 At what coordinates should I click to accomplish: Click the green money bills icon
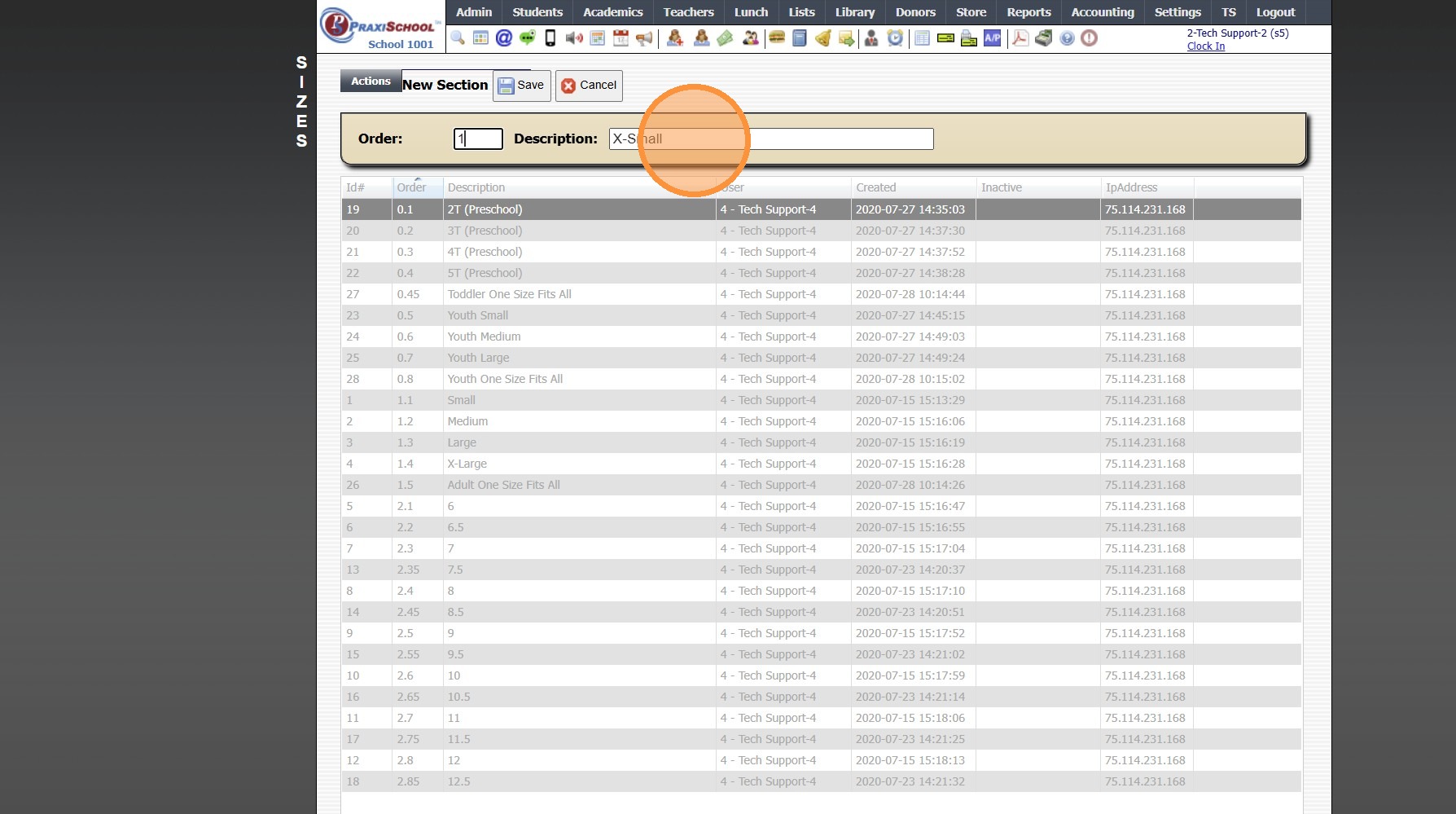[x=725, y=38]
